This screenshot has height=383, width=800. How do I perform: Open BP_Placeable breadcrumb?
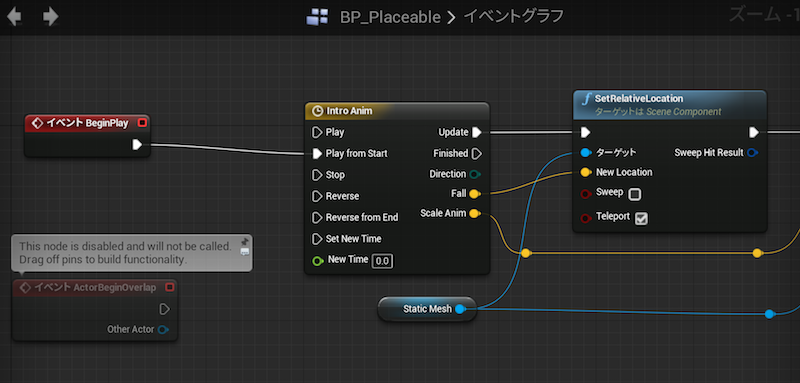[x=390, y=17]
